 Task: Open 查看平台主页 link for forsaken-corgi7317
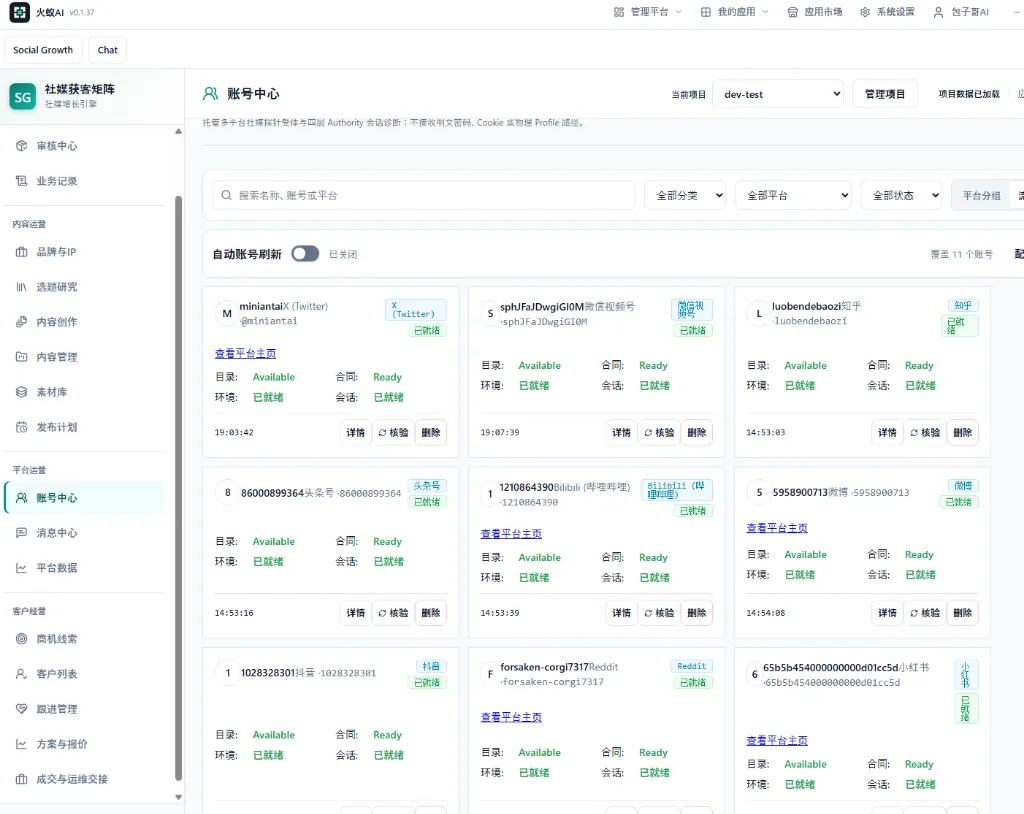[x=511, y=717]
